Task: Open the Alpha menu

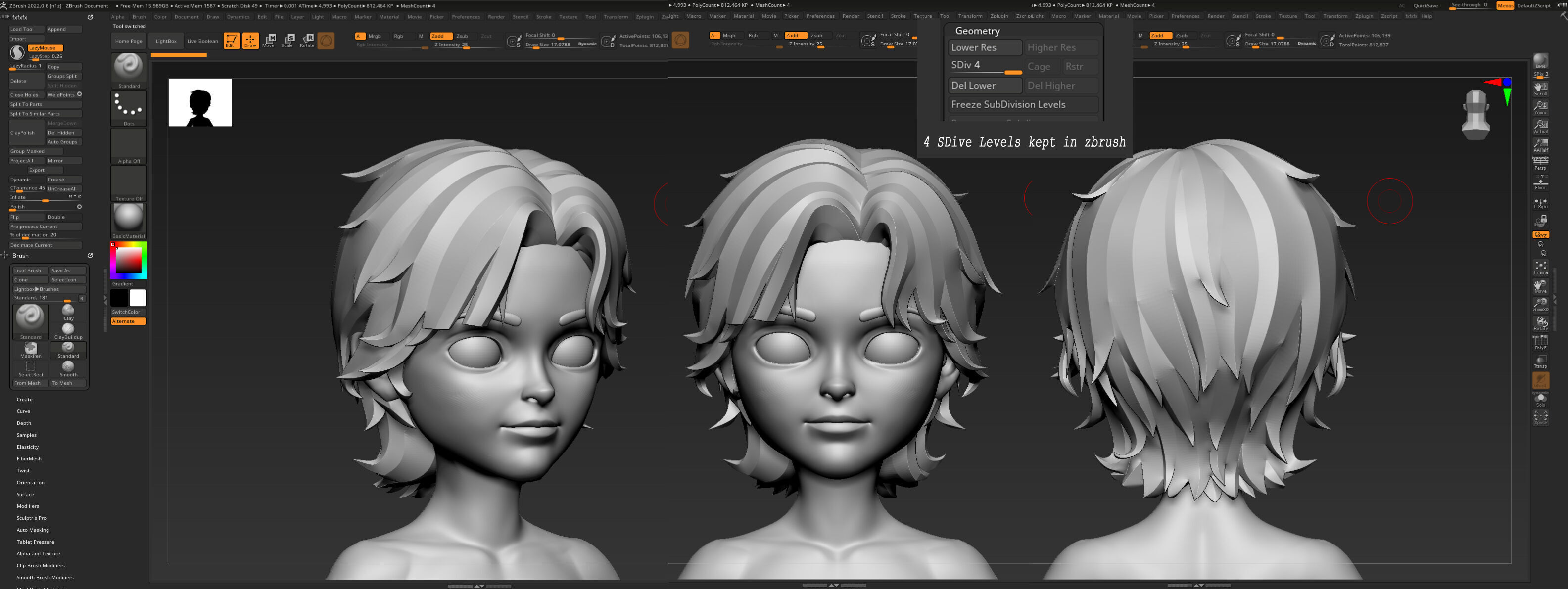Action: click(117, 17)
